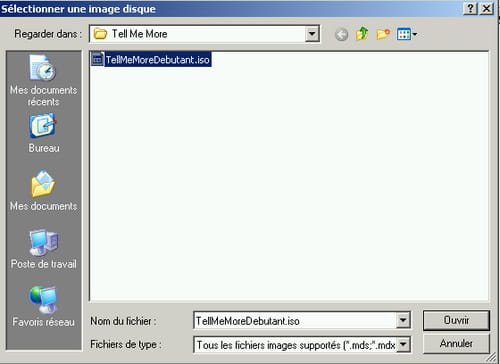
Task: Click the Fichiers de type combo box
Action: pyautogui.click(x=302, y=345)
